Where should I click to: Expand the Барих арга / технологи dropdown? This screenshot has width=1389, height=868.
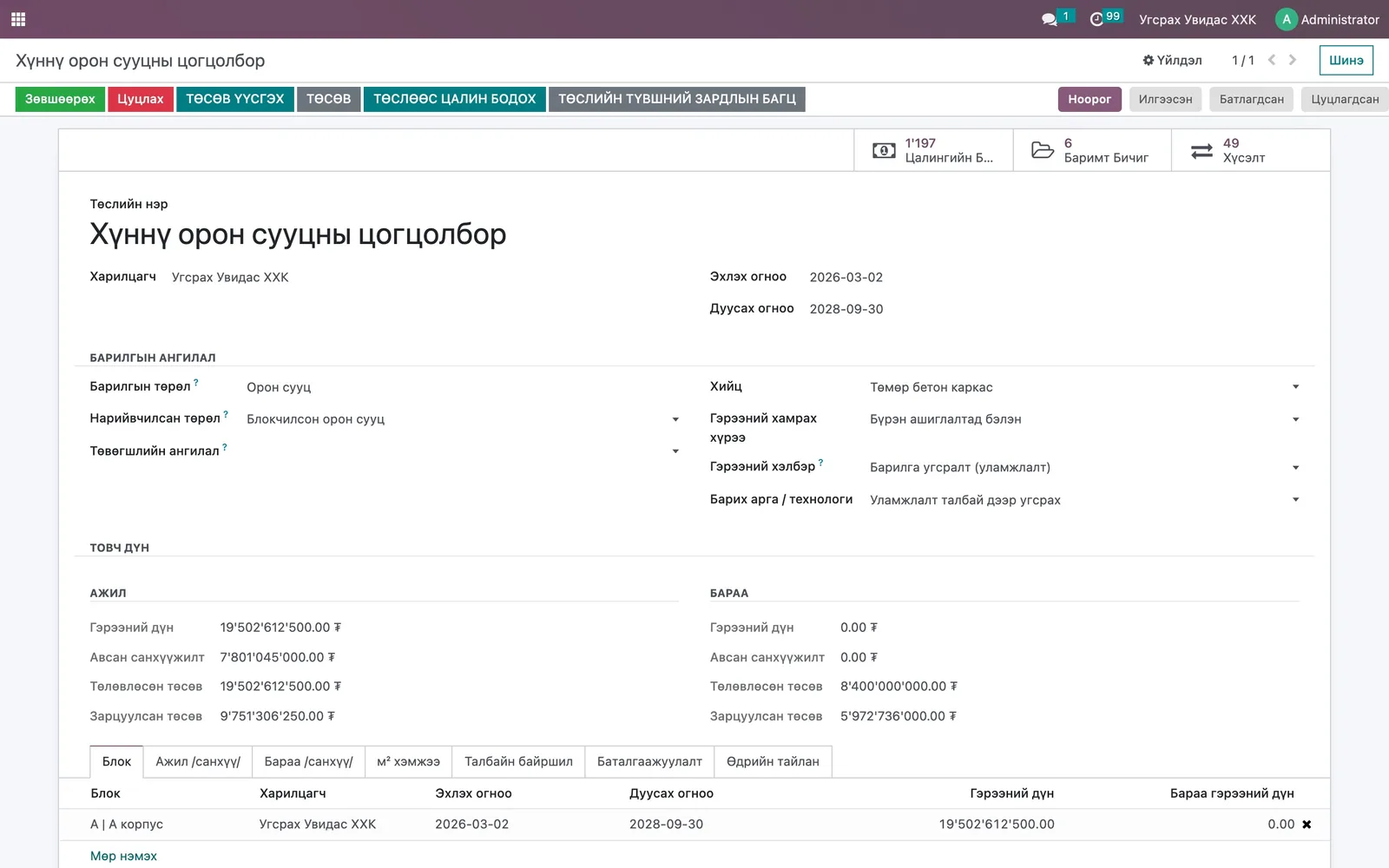click(x=1295, y=500)
